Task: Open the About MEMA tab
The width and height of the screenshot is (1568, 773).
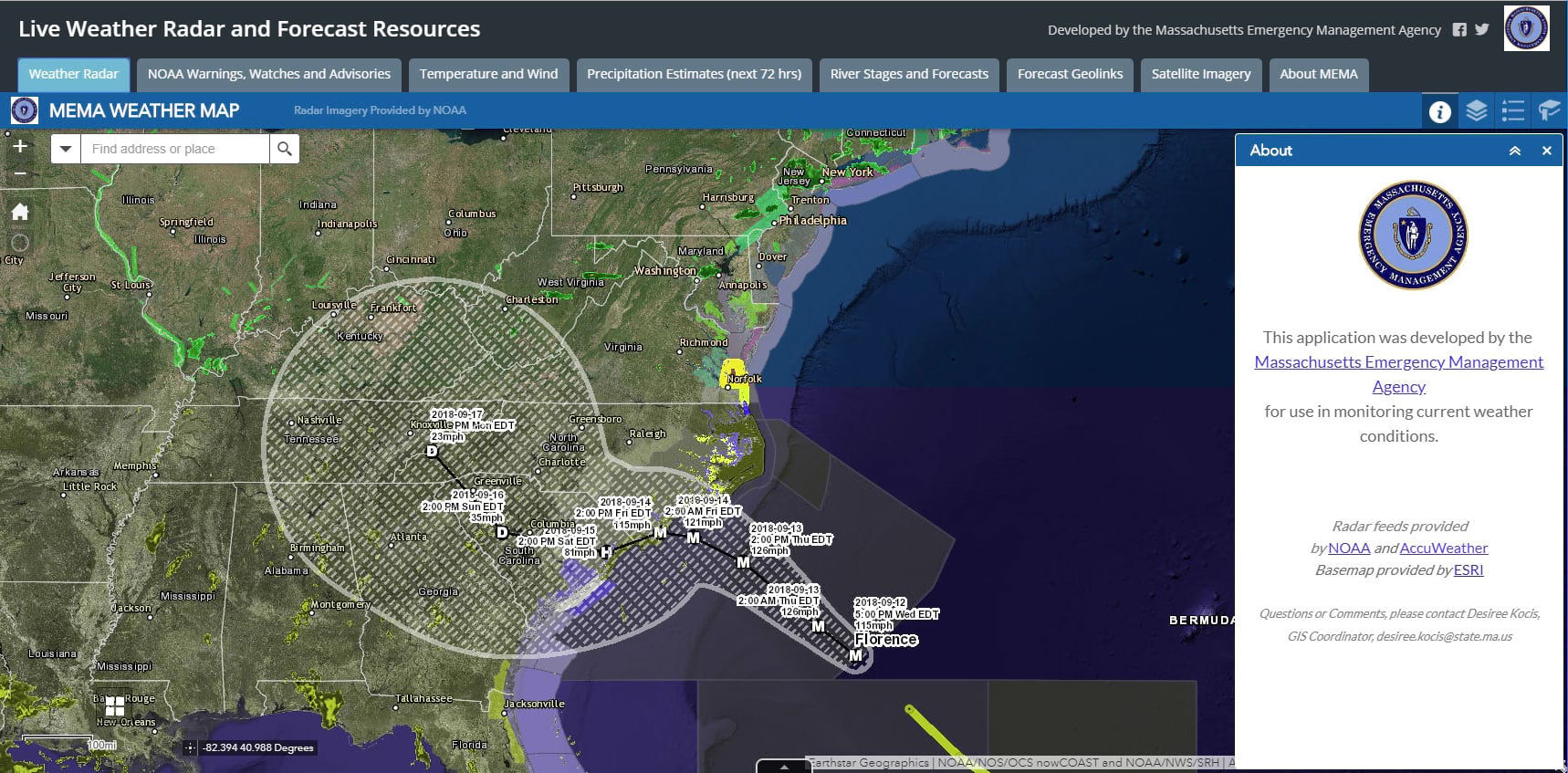Action: pos(1319,75)
